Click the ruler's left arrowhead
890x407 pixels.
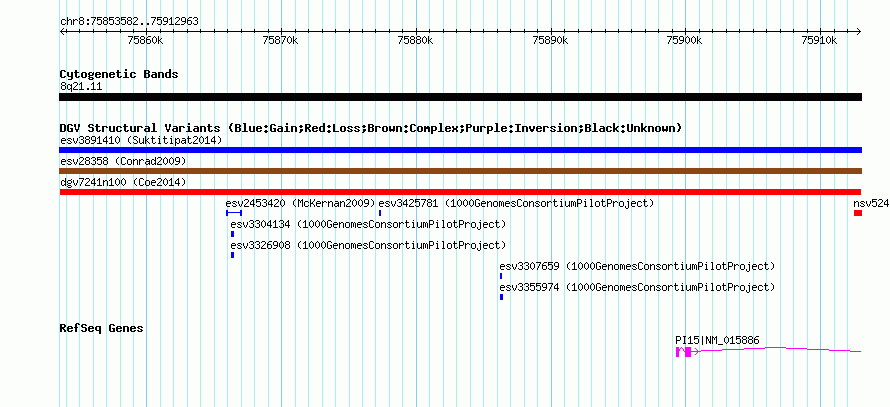coord(62,31)
